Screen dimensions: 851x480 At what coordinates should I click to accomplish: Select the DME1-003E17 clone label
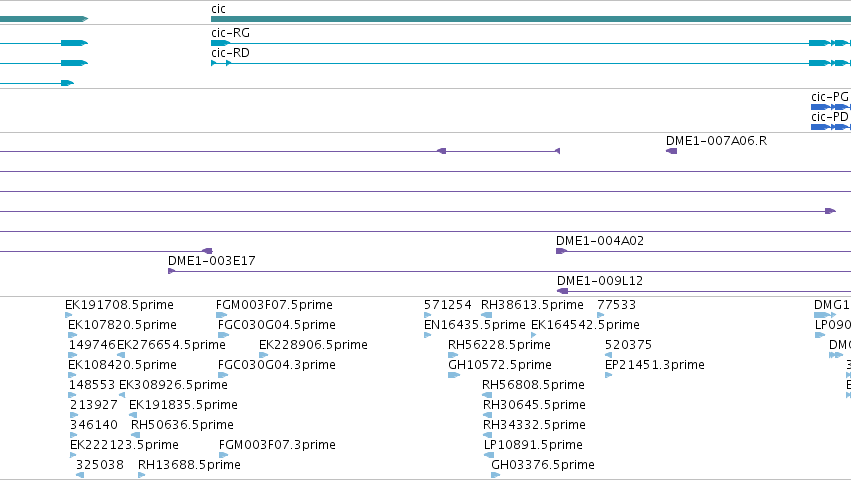[212, 261]
